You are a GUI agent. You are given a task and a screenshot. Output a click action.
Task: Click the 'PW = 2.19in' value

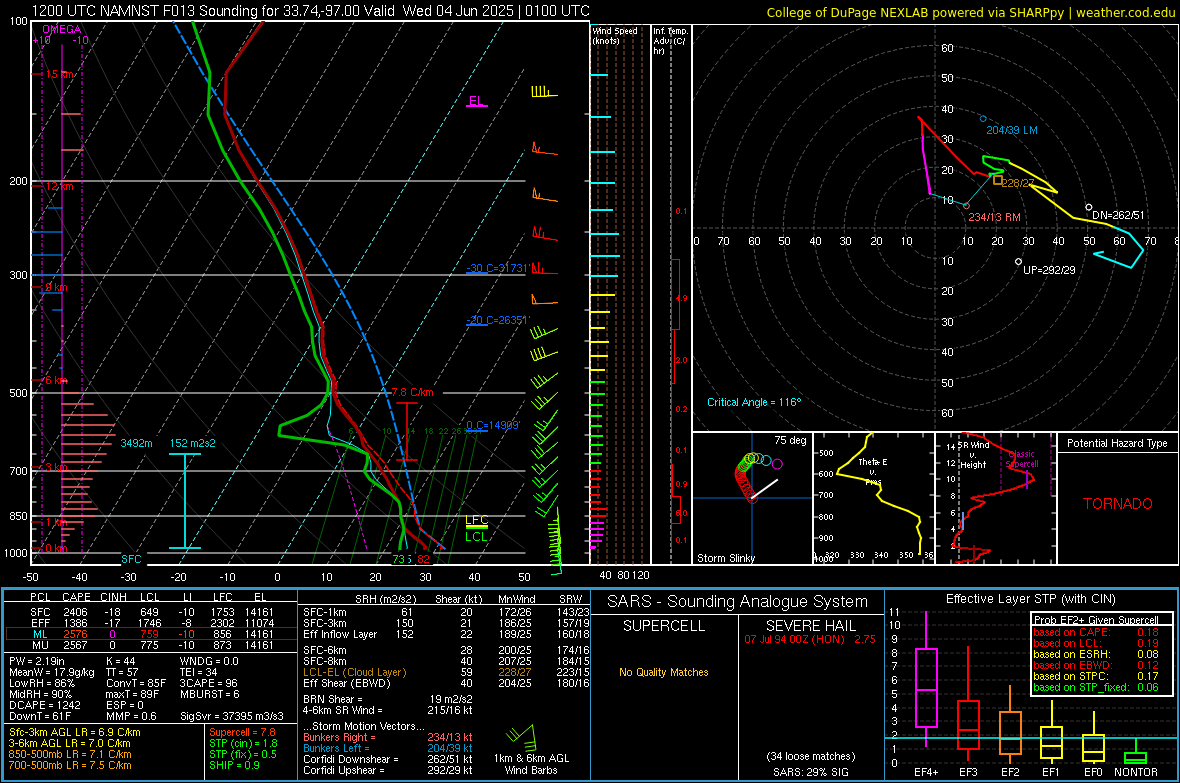click(39, 661)
